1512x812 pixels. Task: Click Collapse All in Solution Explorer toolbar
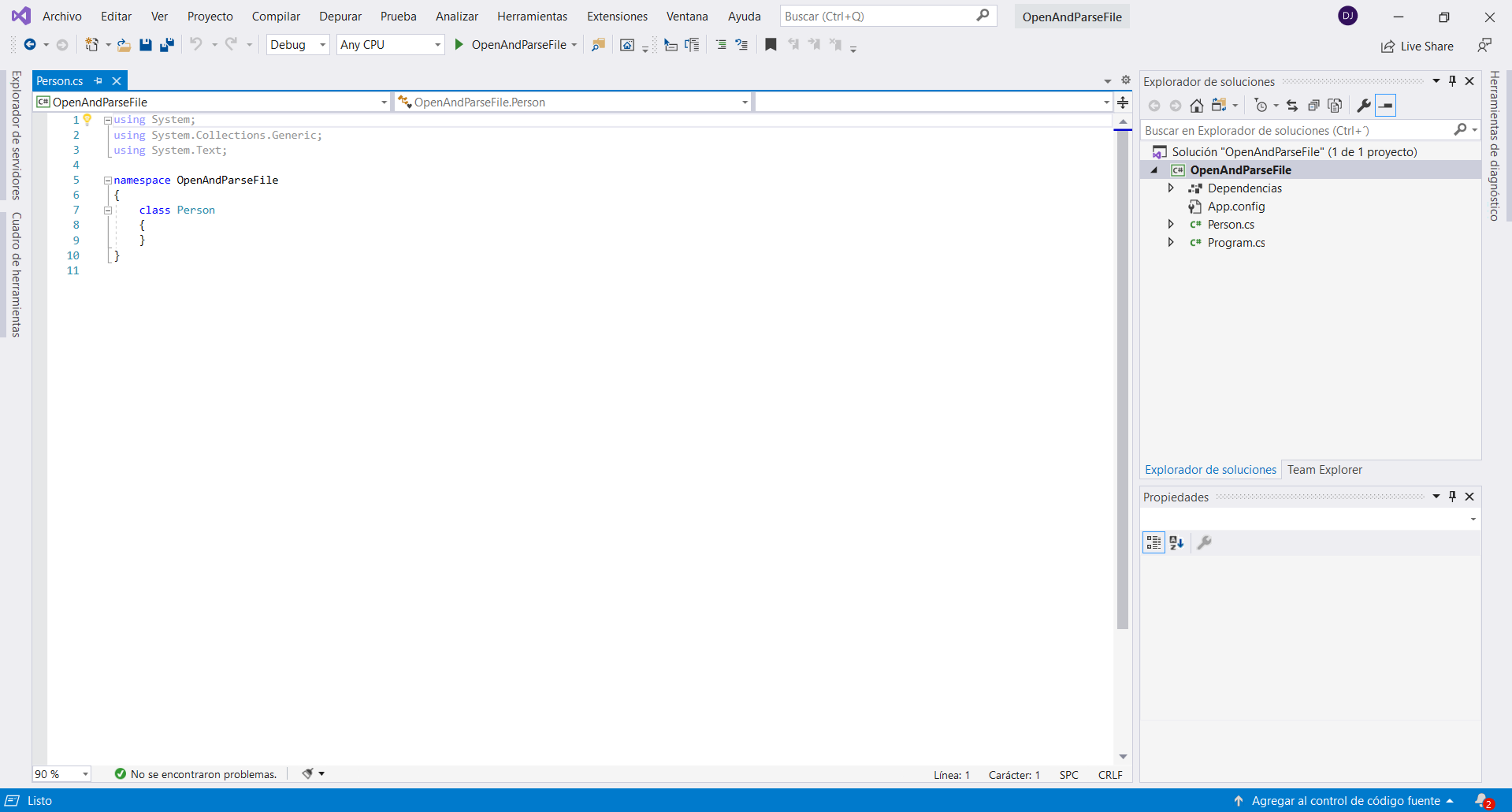point(1313,106)
